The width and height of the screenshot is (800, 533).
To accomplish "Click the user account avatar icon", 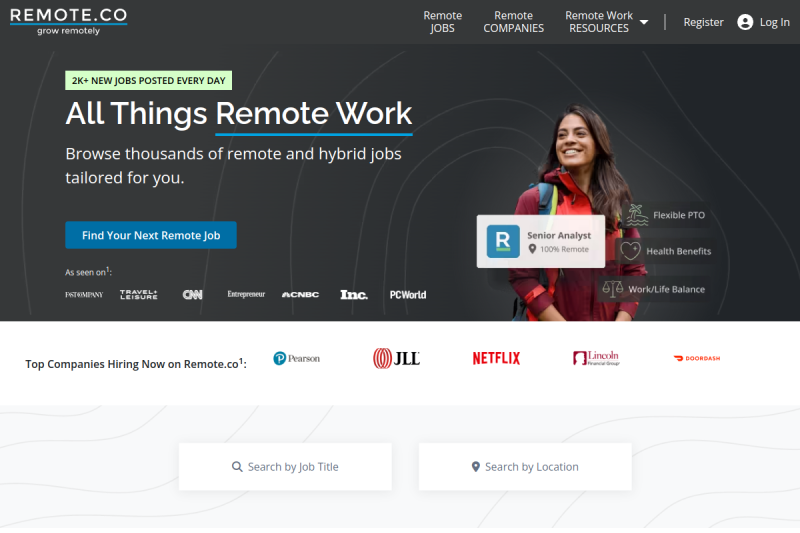I will [x=745, y=22].
